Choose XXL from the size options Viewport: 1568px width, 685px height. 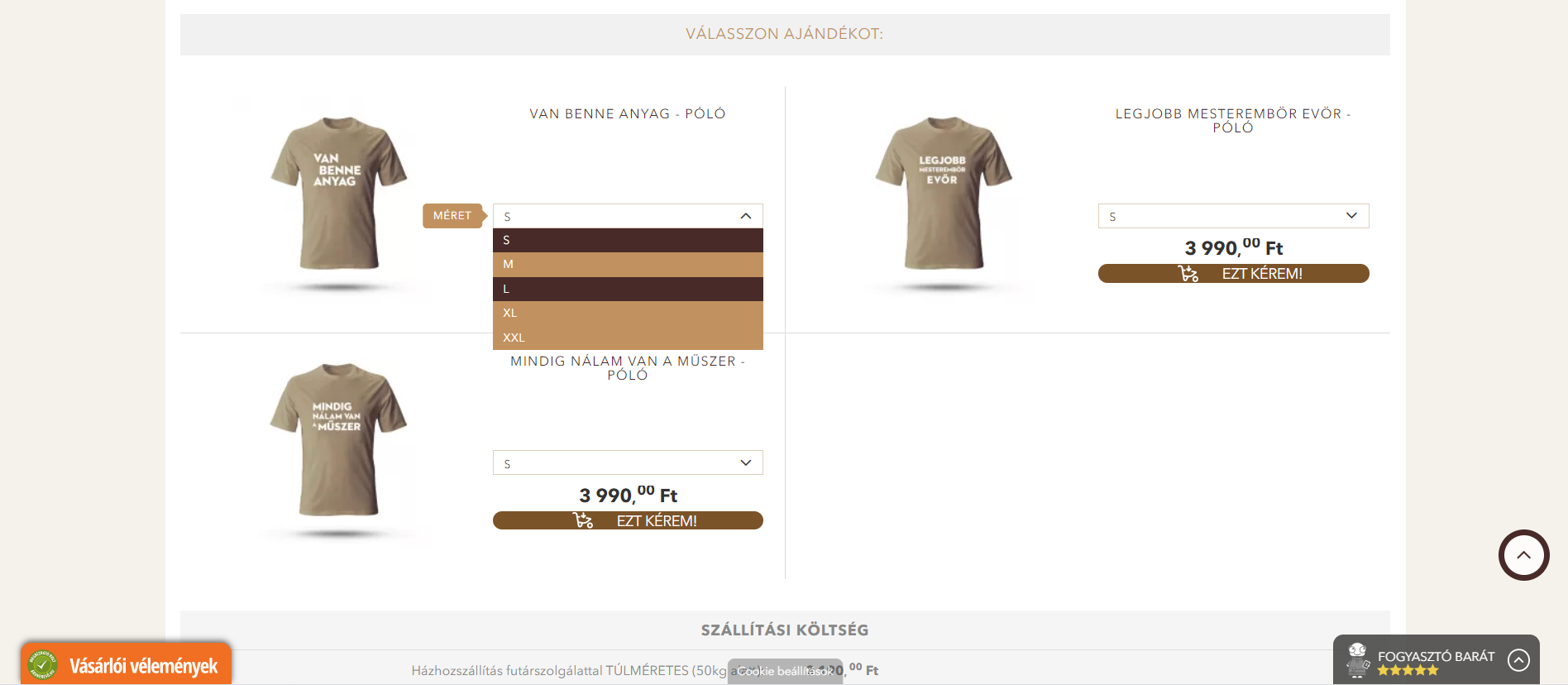(628, 338)
